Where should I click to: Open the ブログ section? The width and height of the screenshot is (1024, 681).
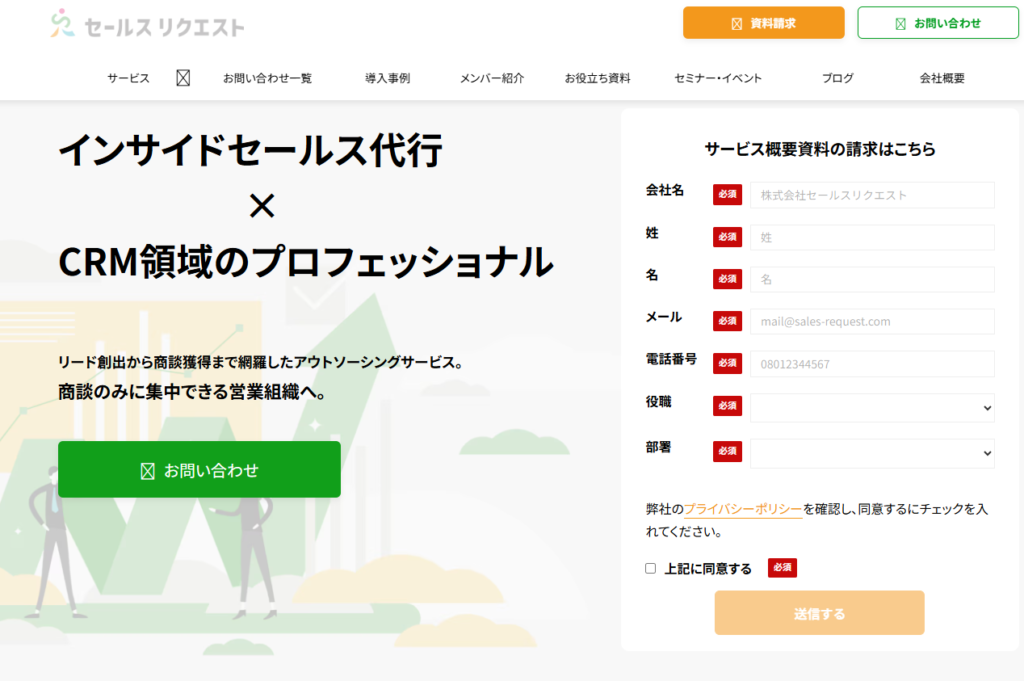point(836,76)
